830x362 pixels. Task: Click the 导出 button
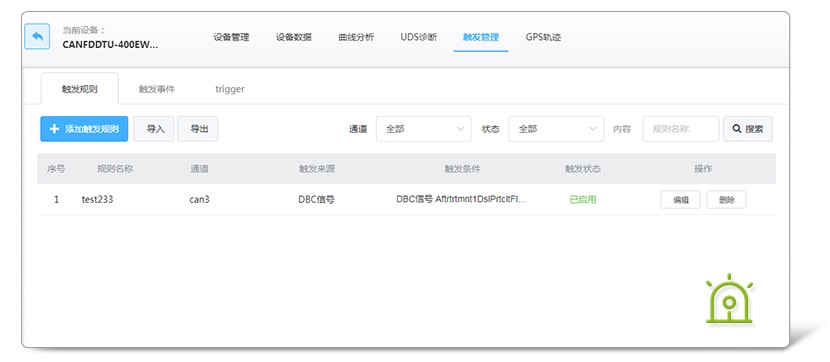197,129
